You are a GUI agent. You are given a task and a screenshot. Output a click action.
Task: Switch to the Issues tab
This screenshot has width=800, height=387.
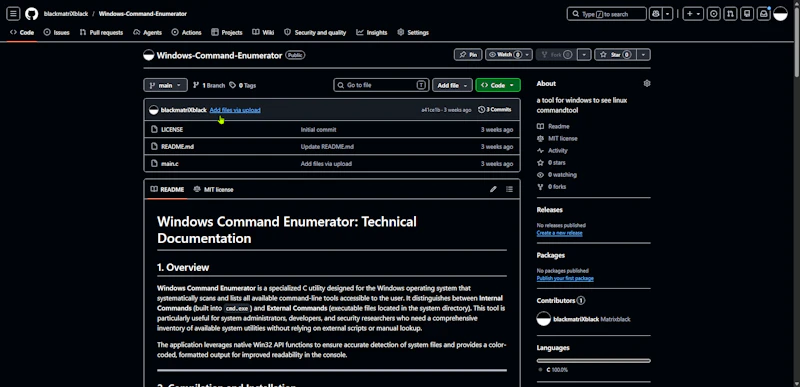(x=56, y=33)
